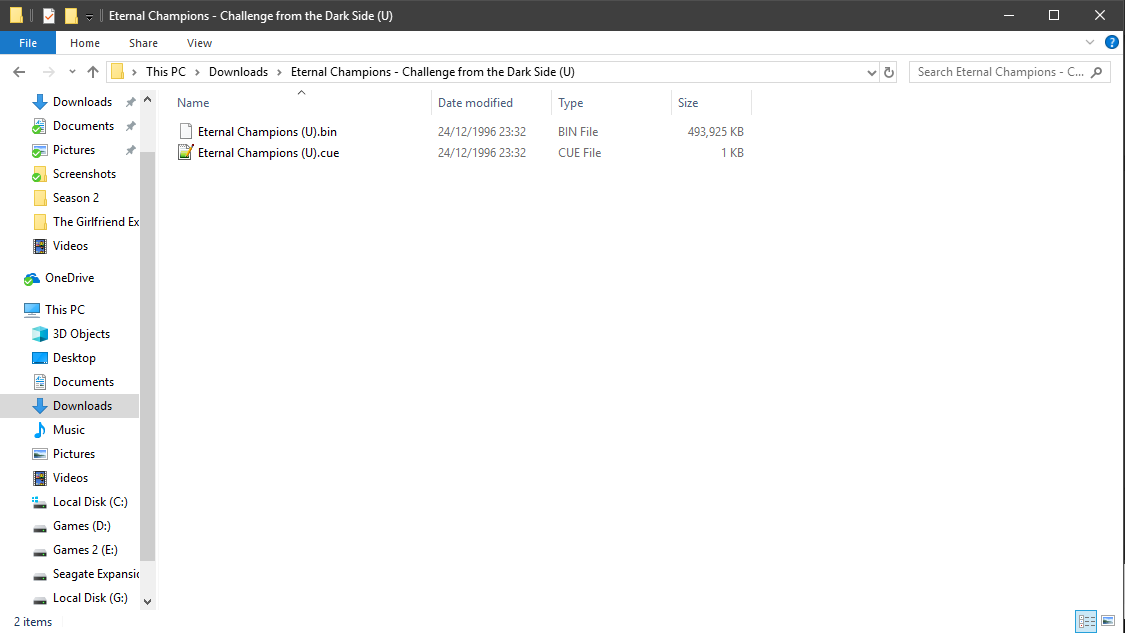This screenshot has height=633, width=1125.
Task: Click the Eternal Champions breadcrumb segment
Action: tap(433, 72)
